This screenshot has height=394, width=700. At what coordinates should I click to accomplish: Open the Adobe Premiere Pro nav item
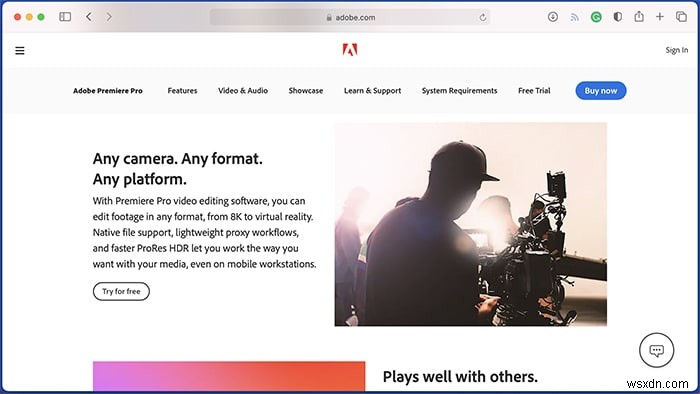[x=108, y=91]
